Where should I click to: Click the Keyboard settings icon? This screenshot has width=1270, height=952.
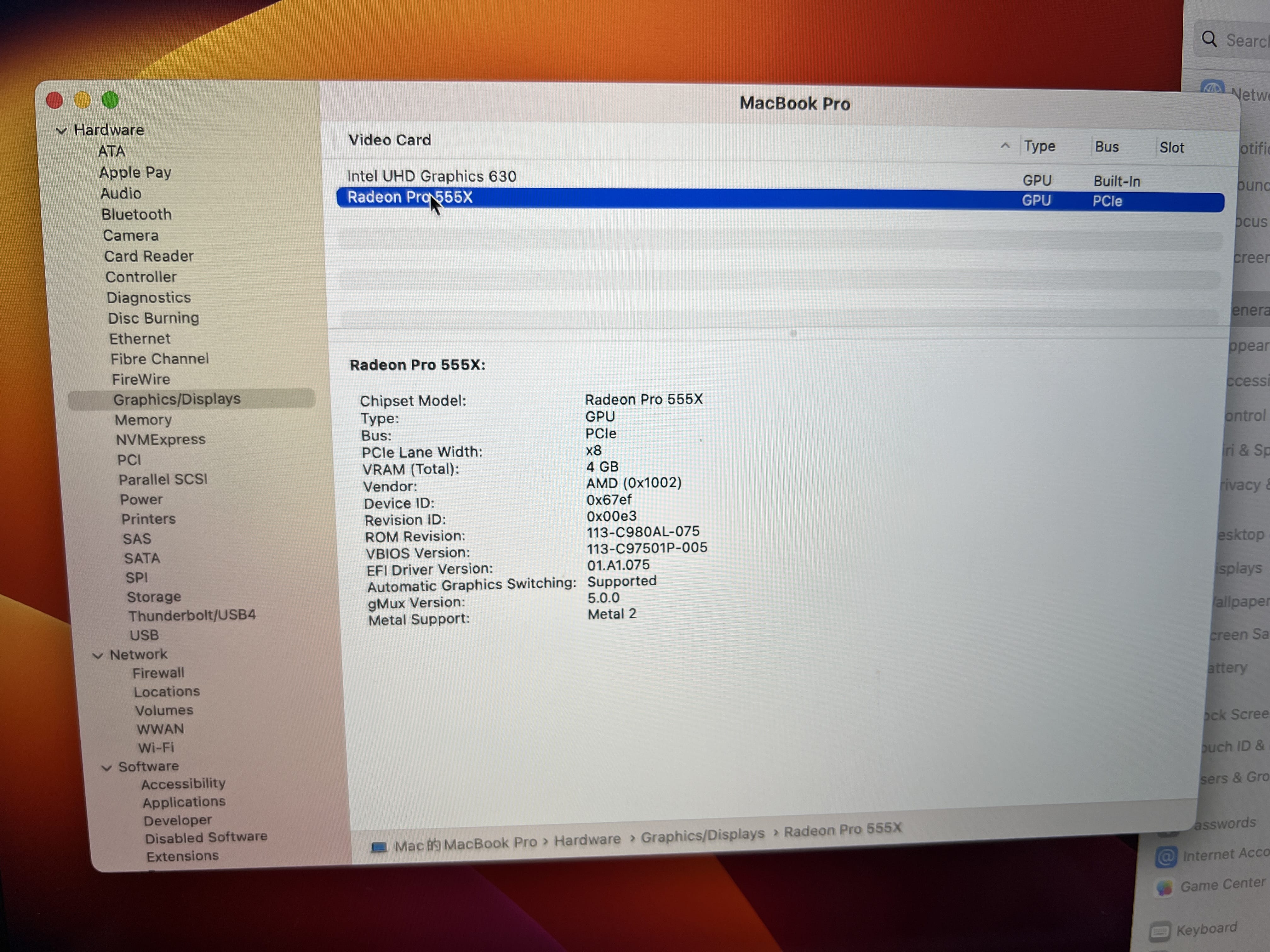pos(1160,931)
